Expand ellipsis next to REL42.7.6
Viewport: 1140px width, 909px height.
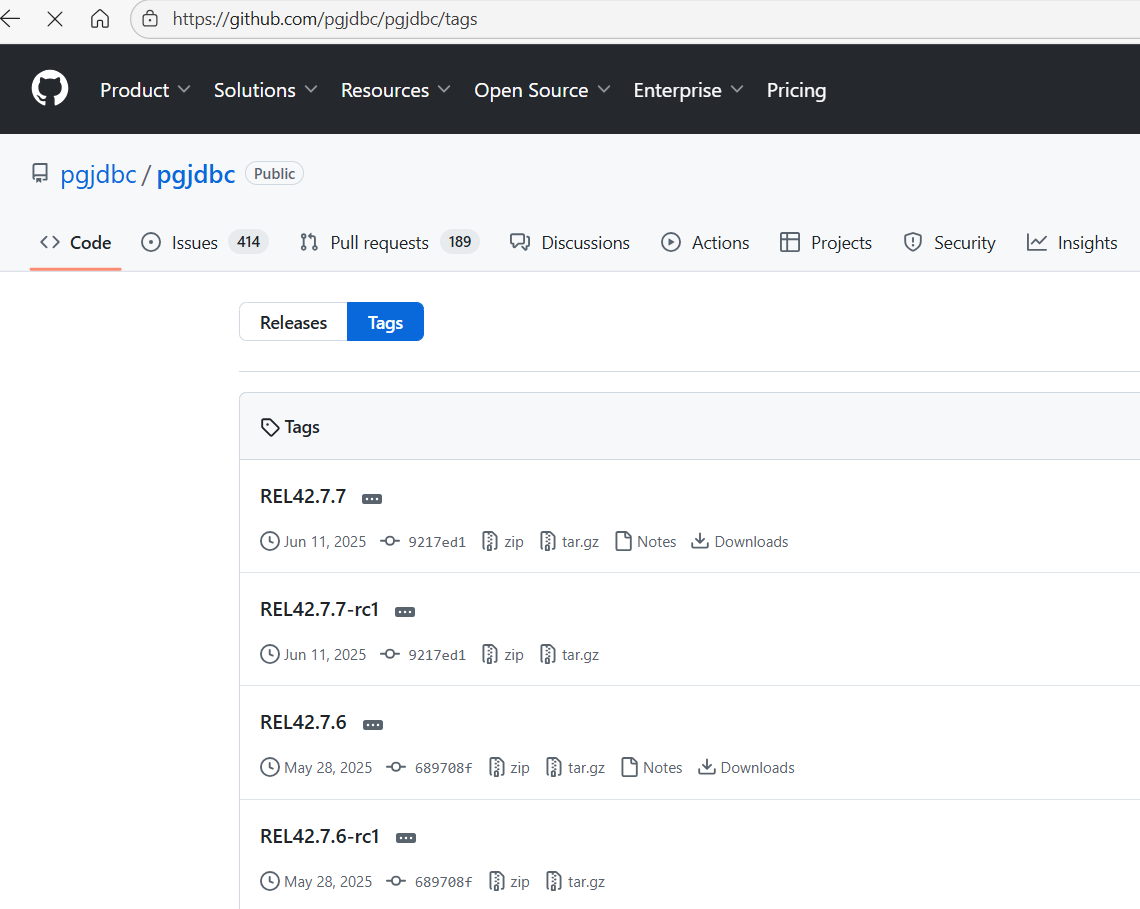click(x=373, y=725)
